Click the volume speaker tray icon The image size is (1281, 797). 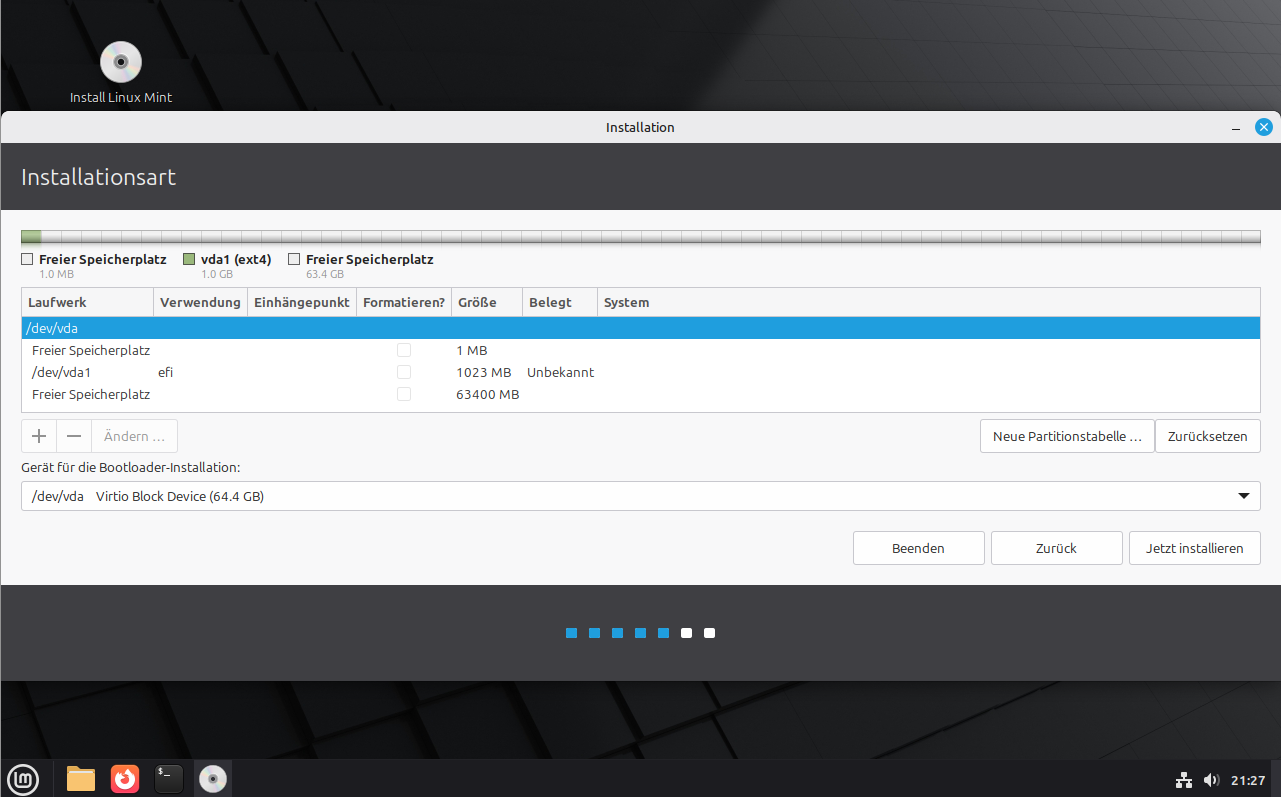pos(1211,780)
